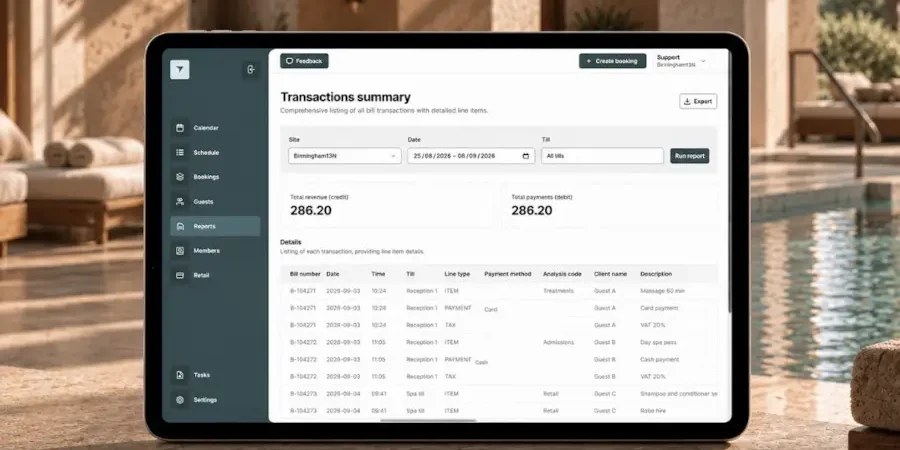
Task: Open Members via its sidebar icon
Action: point(180,251)
